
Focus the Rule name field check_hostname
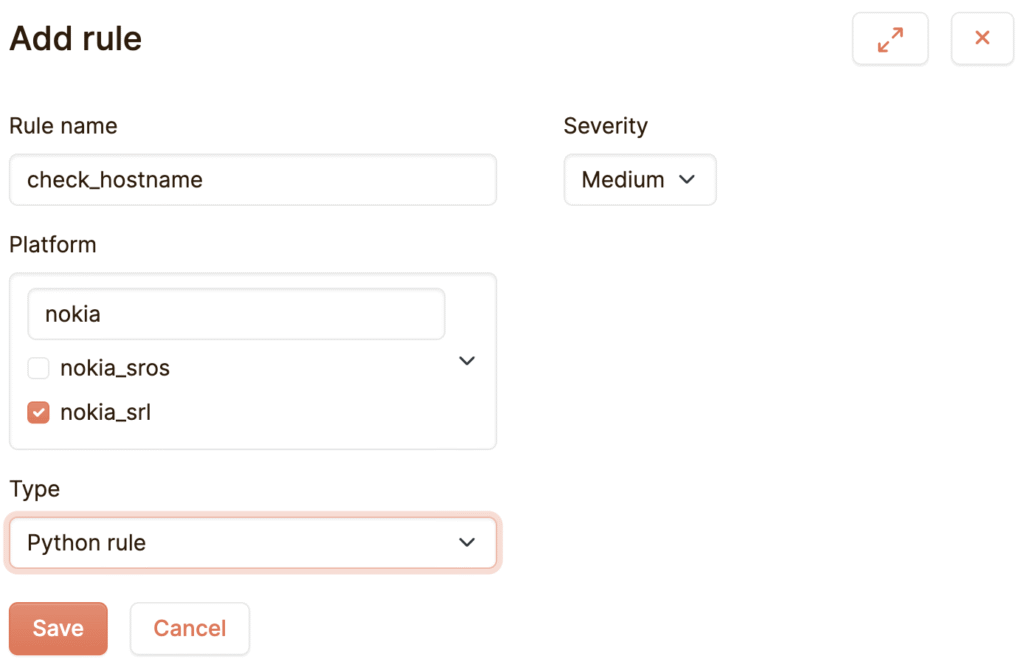[x=253, y=180]
